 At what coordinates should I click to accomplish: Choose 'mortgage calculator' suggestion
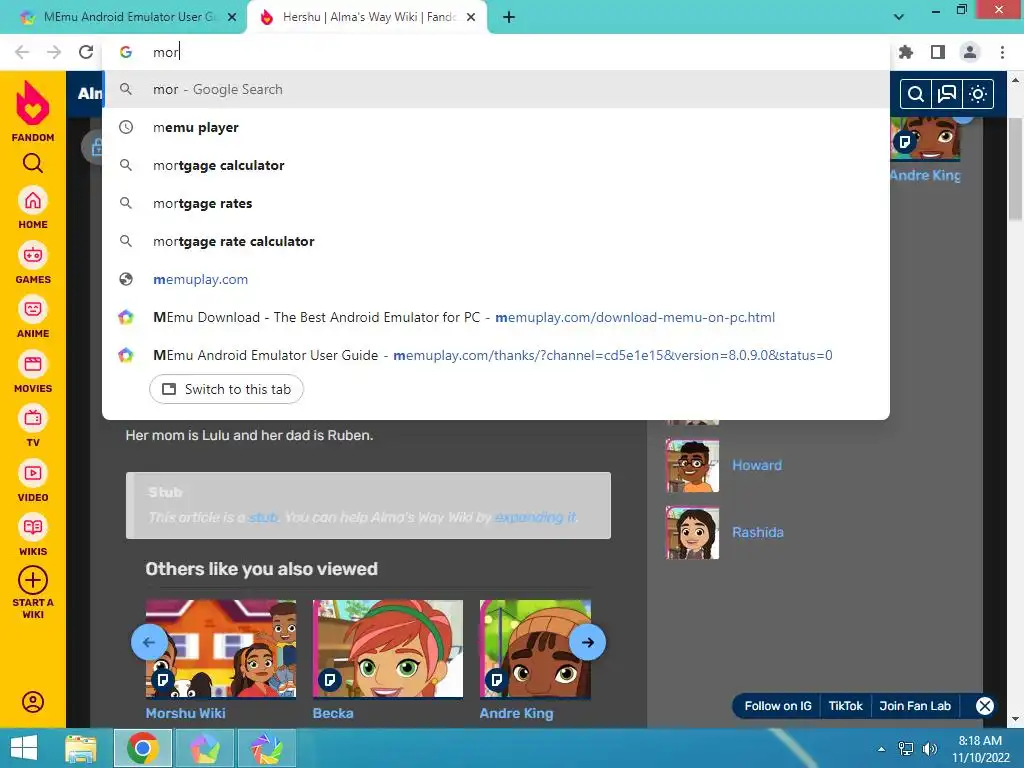[496, 165]
